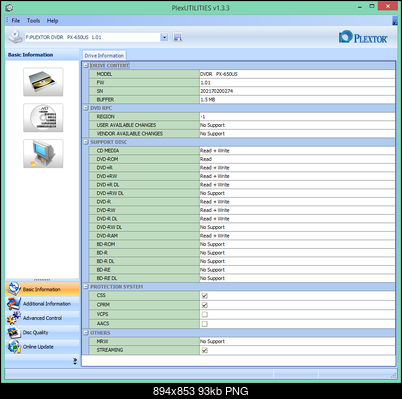Open Advanced Control in navigation pane
402x399 pixels.
coord(42,318)
